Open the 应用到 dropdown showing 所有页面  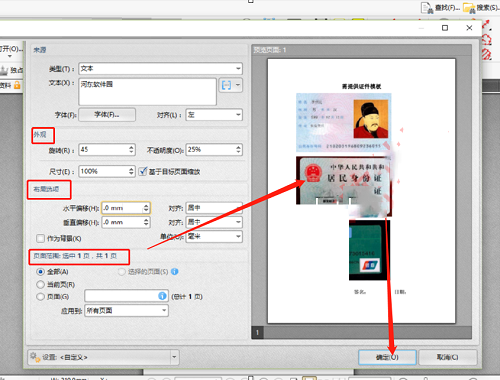[126, 311]
